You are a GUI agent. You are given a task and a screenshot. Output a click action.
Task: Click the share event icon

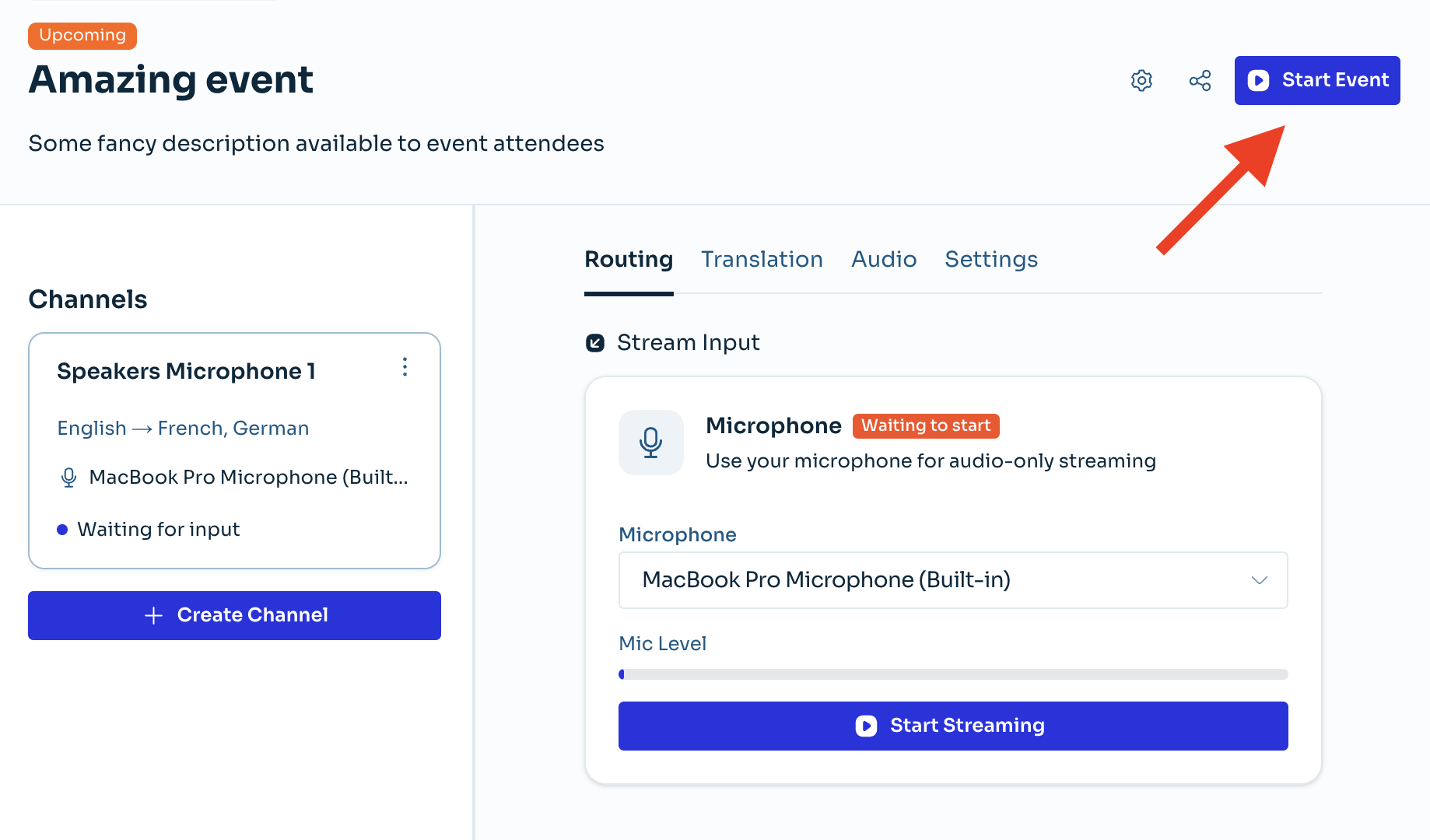(1200, 80)
